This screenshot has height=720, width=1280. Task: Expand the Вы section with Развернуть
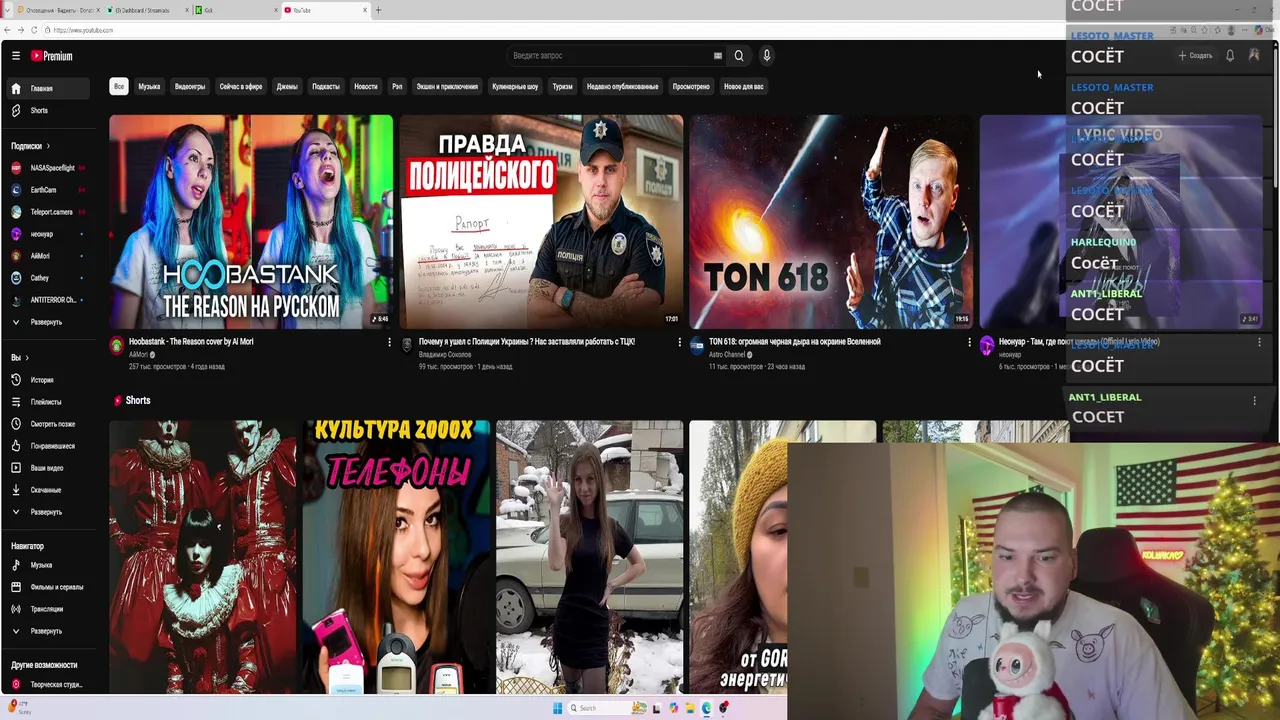click(46, 512)
